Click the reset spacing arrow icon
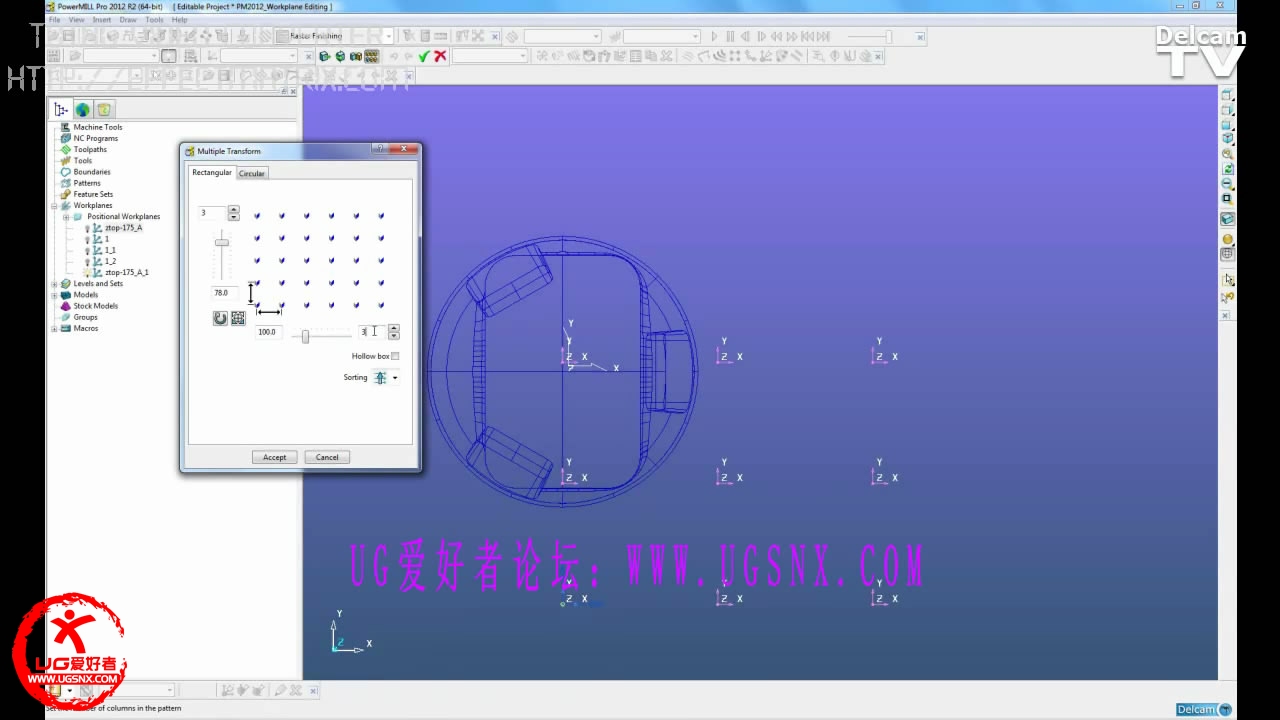The width and height of the screenshot is (1280, 720). pos(220,318)
